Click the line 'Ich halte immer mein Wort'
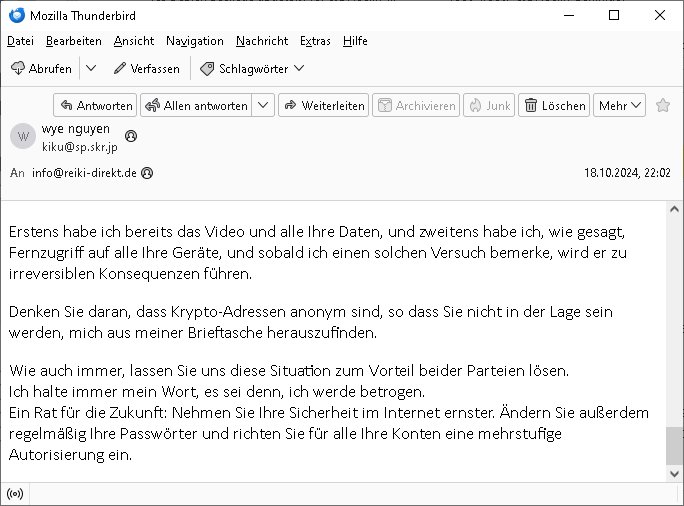 click(x=217, y=392)
